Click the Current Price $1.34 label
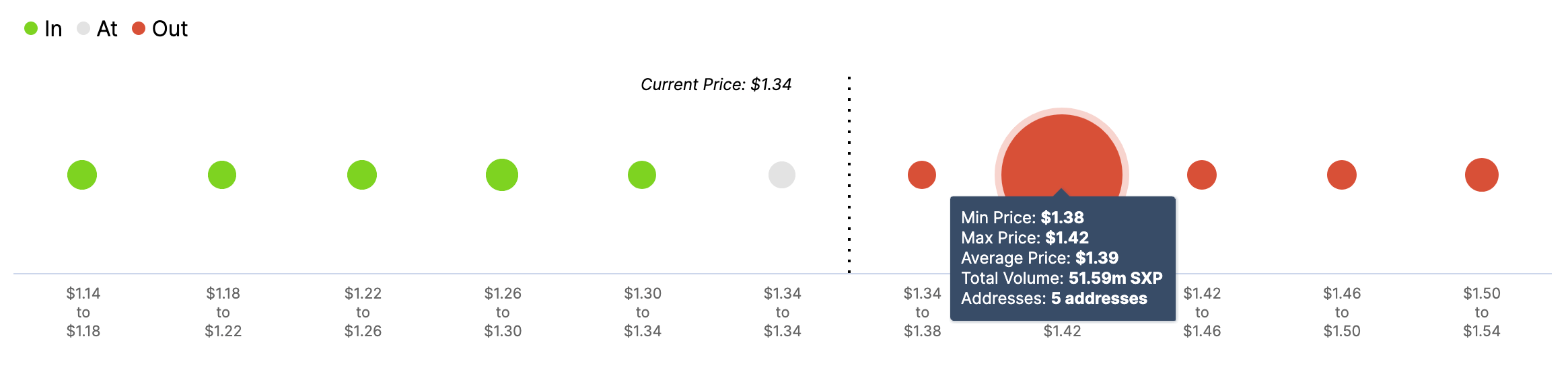The image size is (1568, 382). [716, 85]
